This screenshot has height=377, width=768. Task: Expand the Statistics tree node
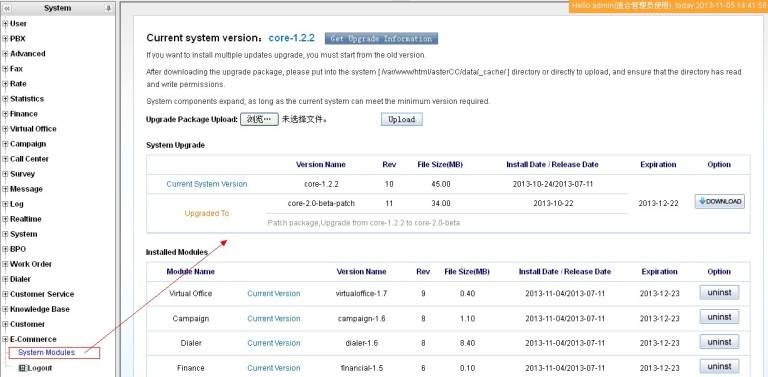5,99
